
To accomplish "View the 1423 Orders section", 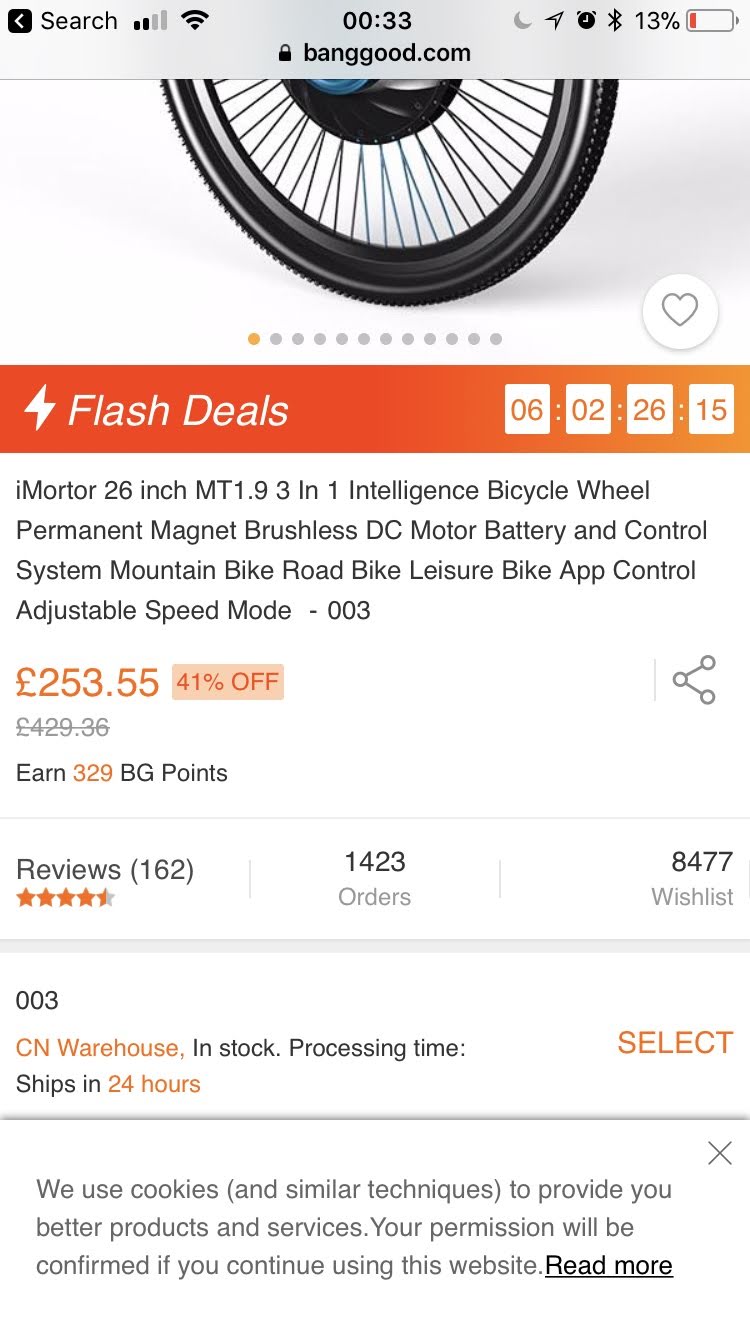I will 375,878.
